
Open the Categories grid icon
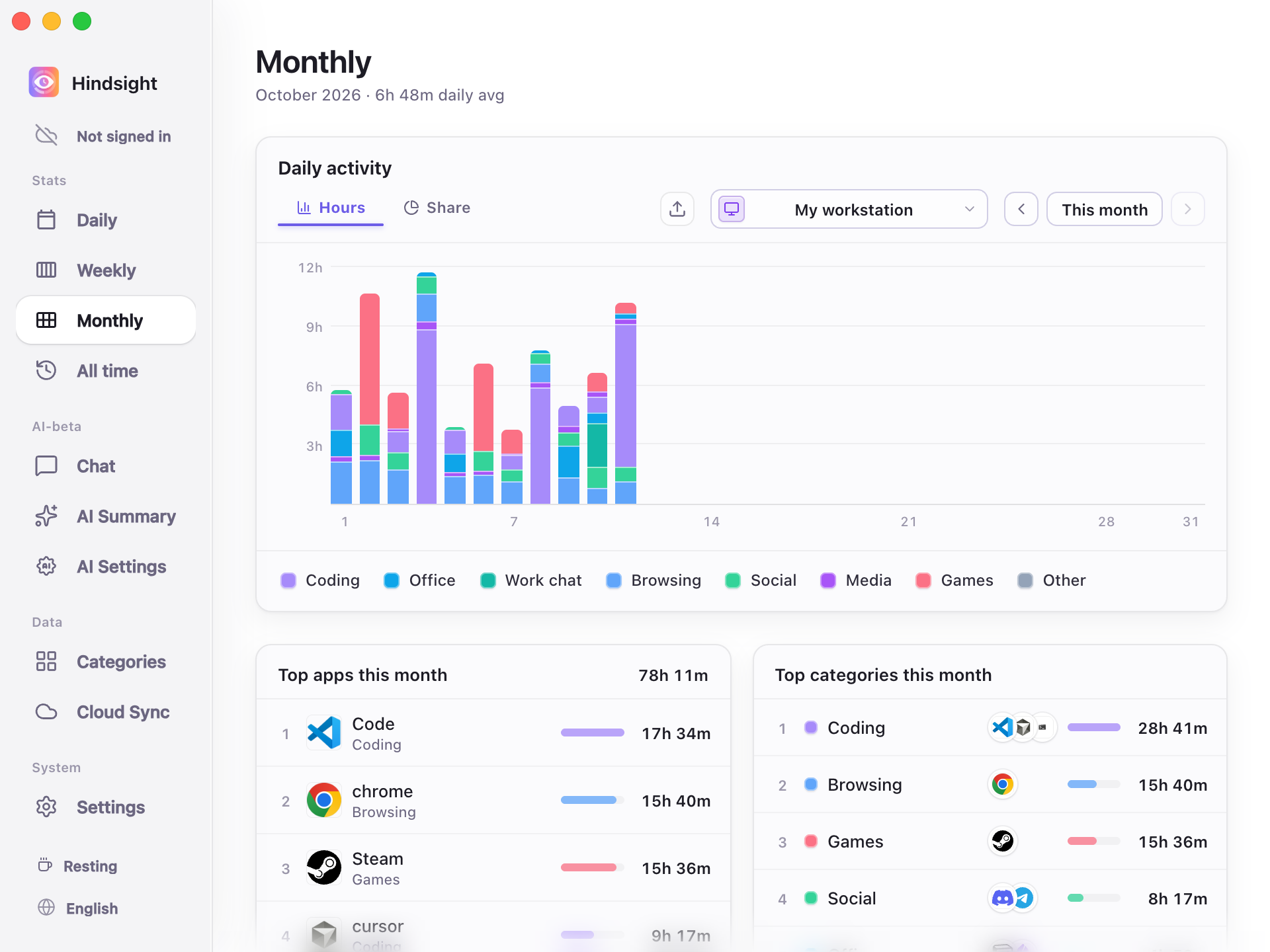(46, 661)
